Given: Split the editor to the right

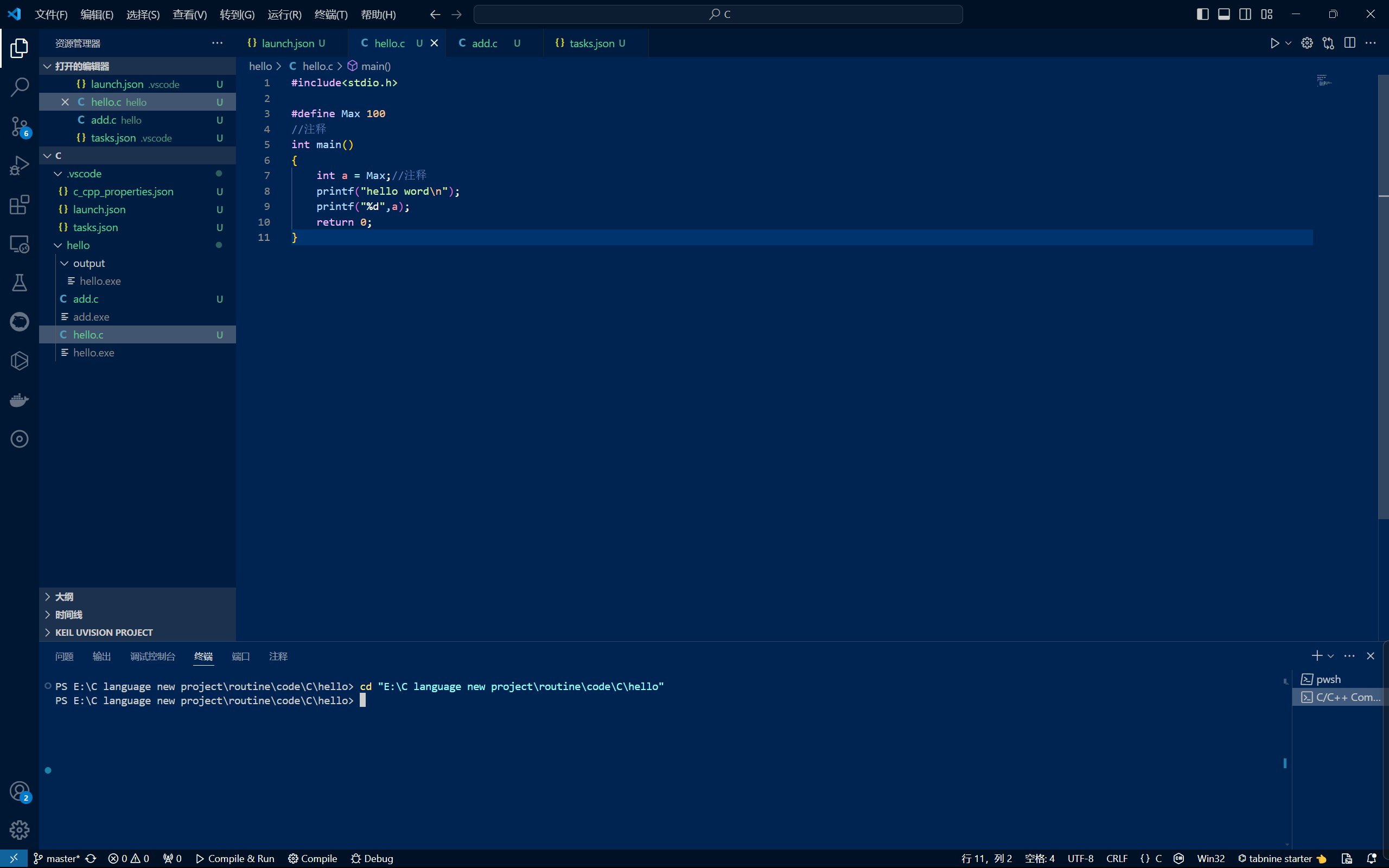Looking at the screenshot, I should click(x=1349, y=43).
